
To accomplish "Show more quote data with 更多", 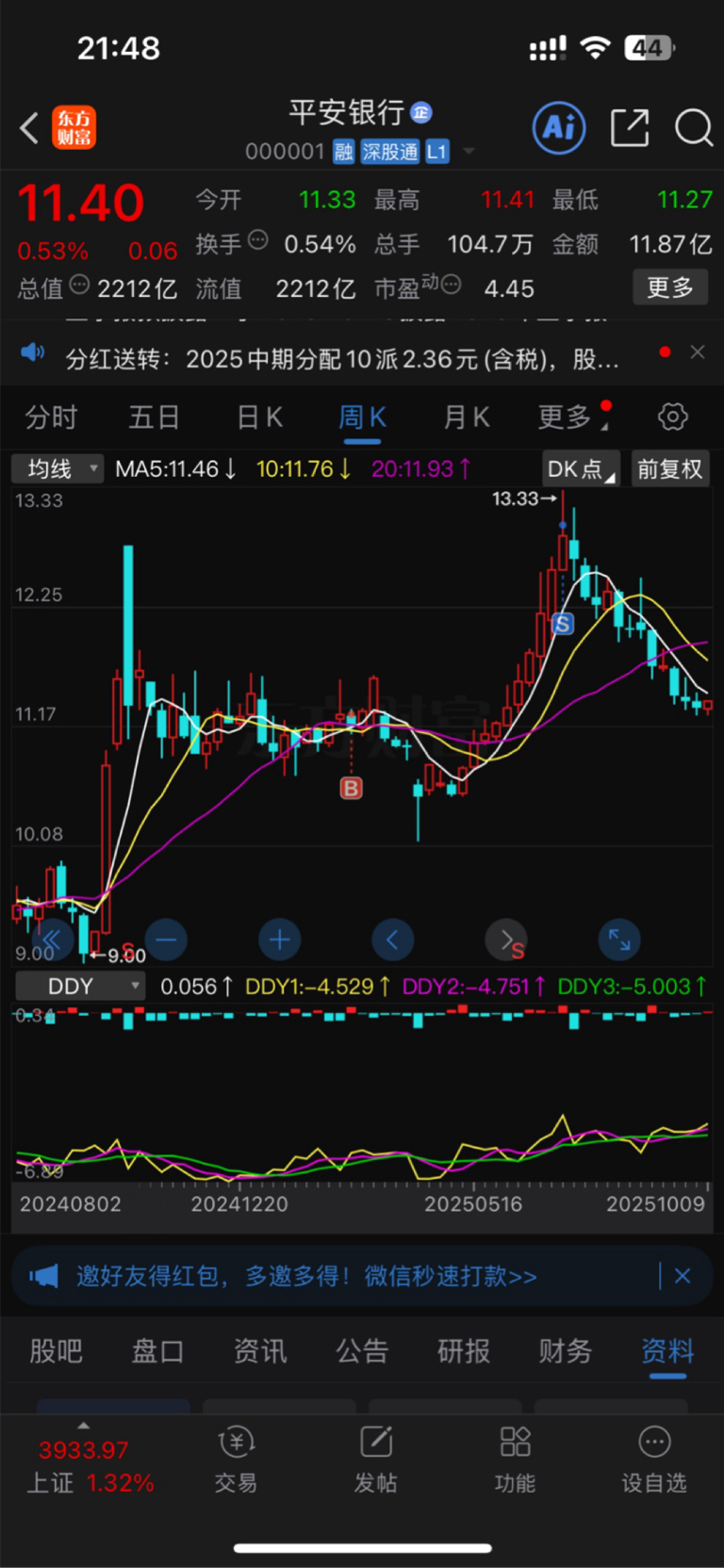I will pos(670,287).
